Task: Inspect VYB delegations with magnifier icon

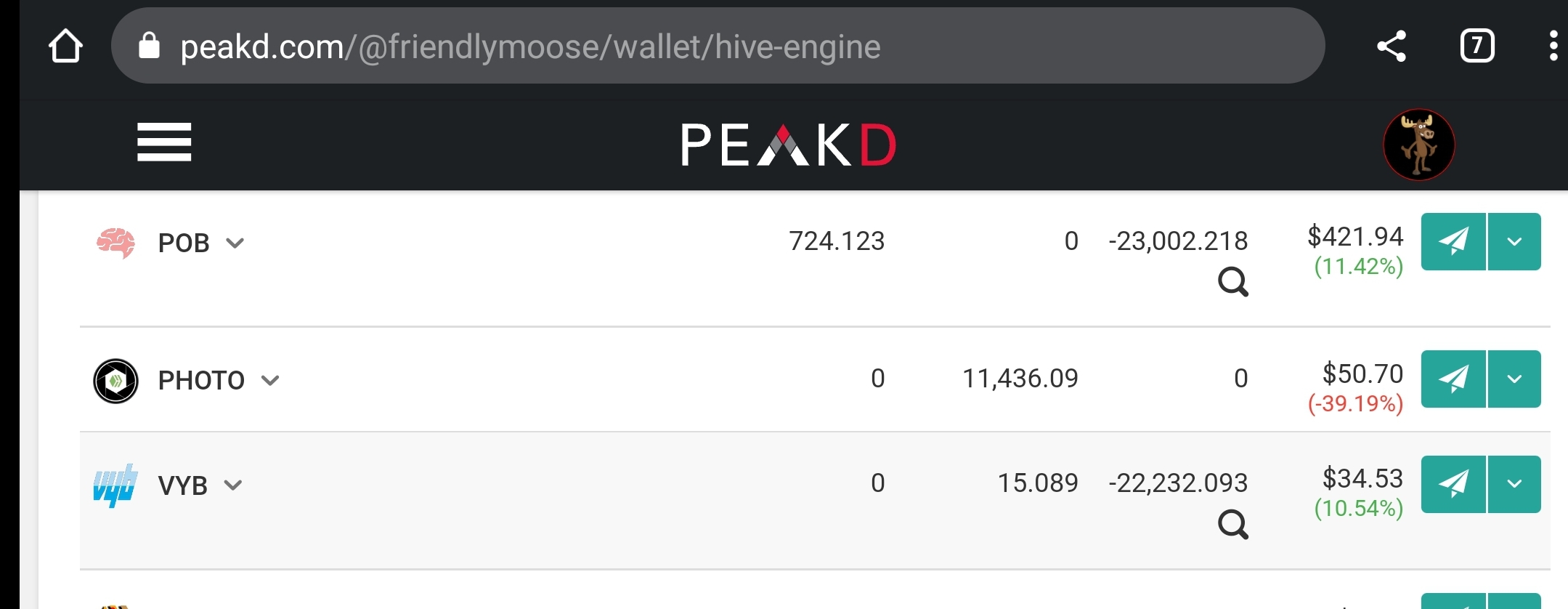Action: coord(1233,524)
